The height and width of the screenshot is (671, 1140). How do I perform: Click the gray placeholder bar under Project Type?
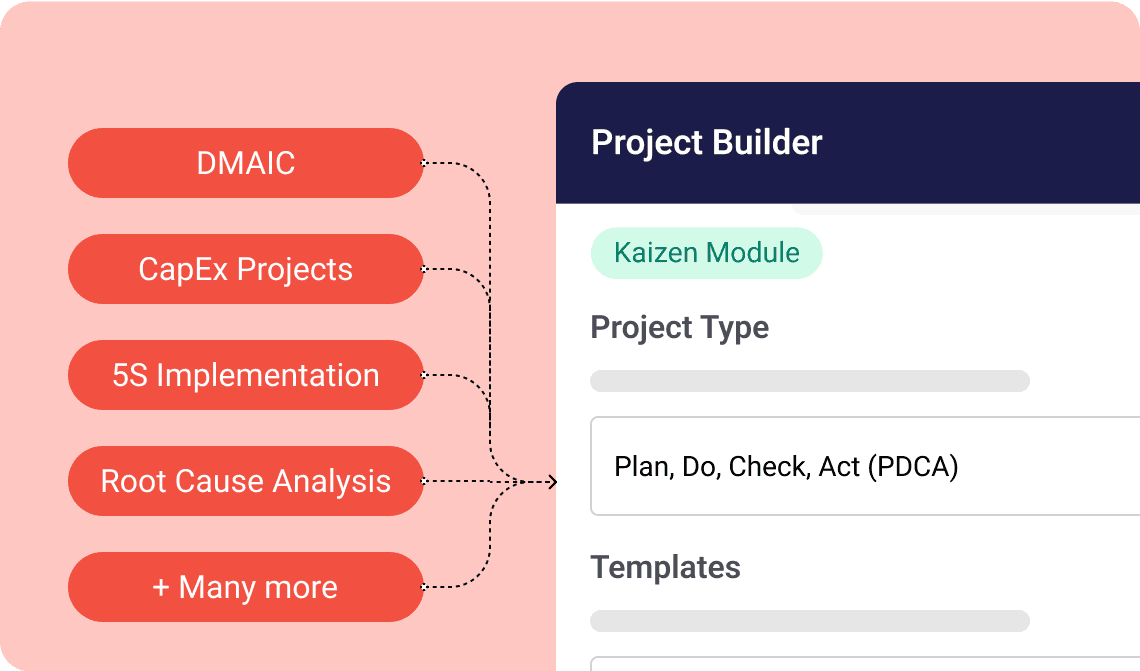[809, 381]
